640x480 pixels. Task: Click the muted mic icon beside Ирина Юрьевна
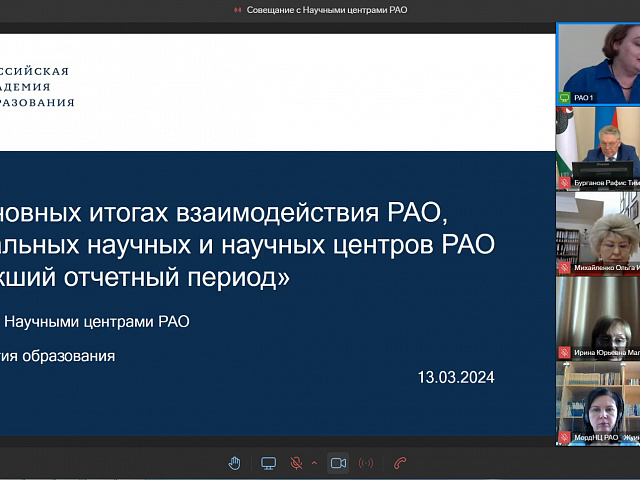point(565,353)
